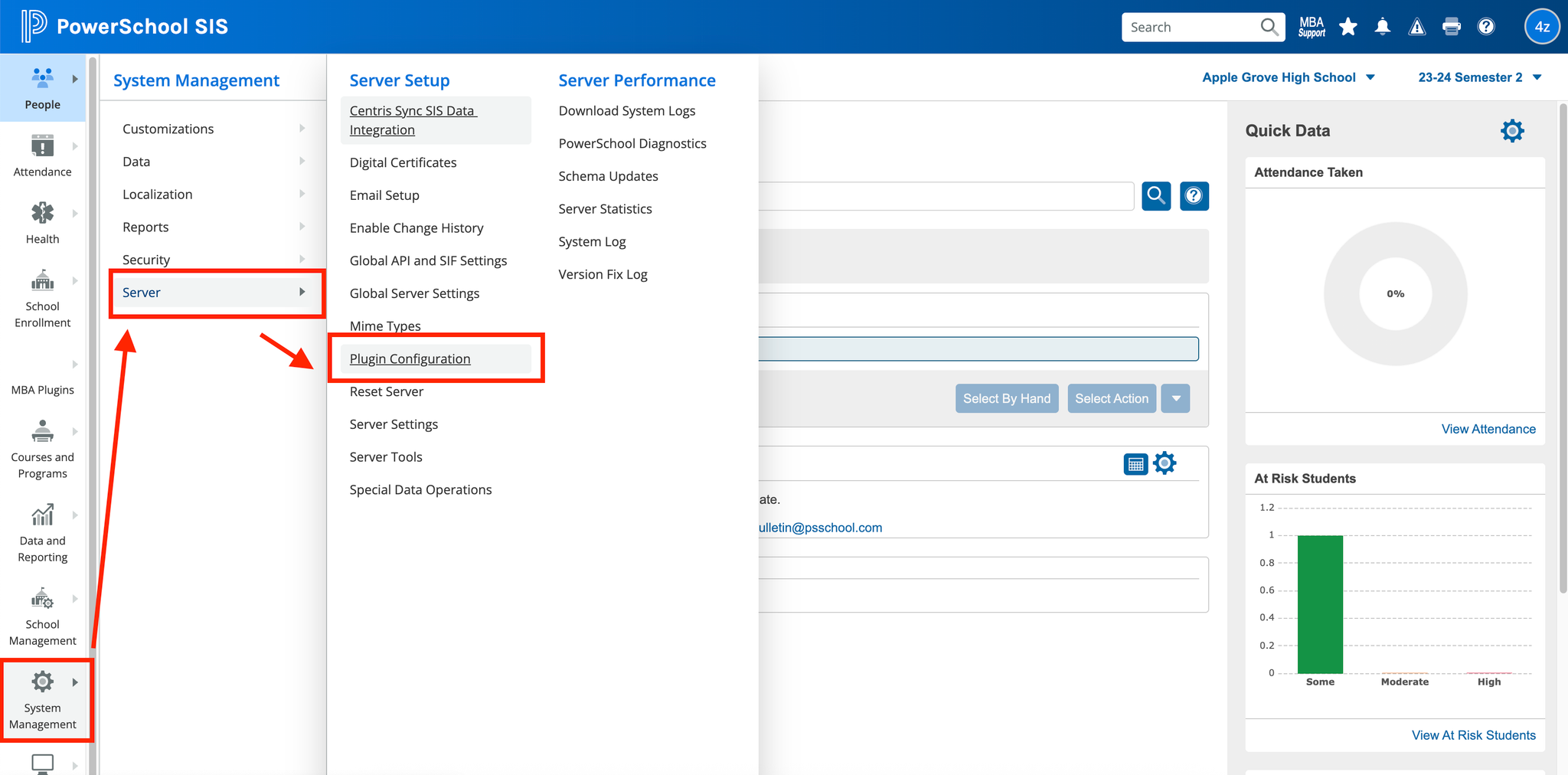Open the 23-24 Semester 2 term selector
Image resolution: width=1568 pixels, height=775 pixels.
coord(1479,77)
